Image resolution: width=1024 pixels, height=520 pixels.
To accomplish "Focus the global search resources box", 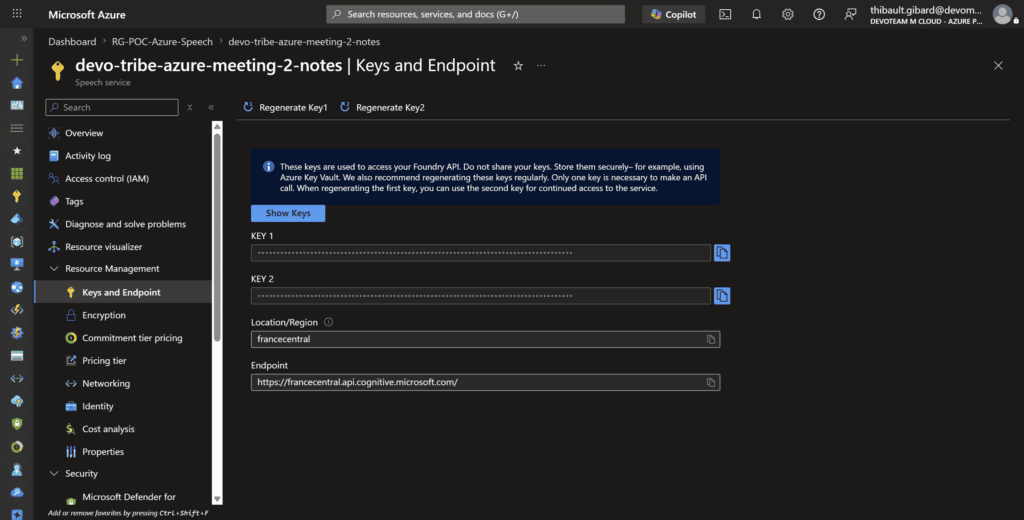I will (x=475, y=14).
